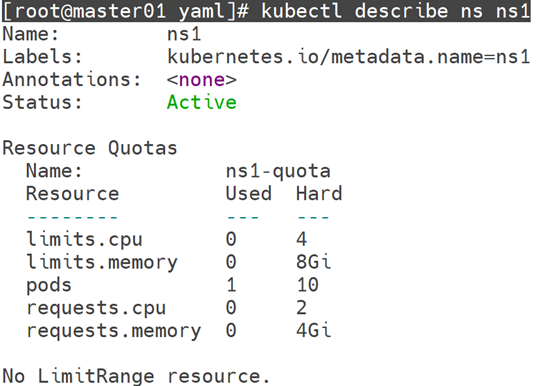
Task: Click the Resource column header
Action: click(x=73, y=194)
